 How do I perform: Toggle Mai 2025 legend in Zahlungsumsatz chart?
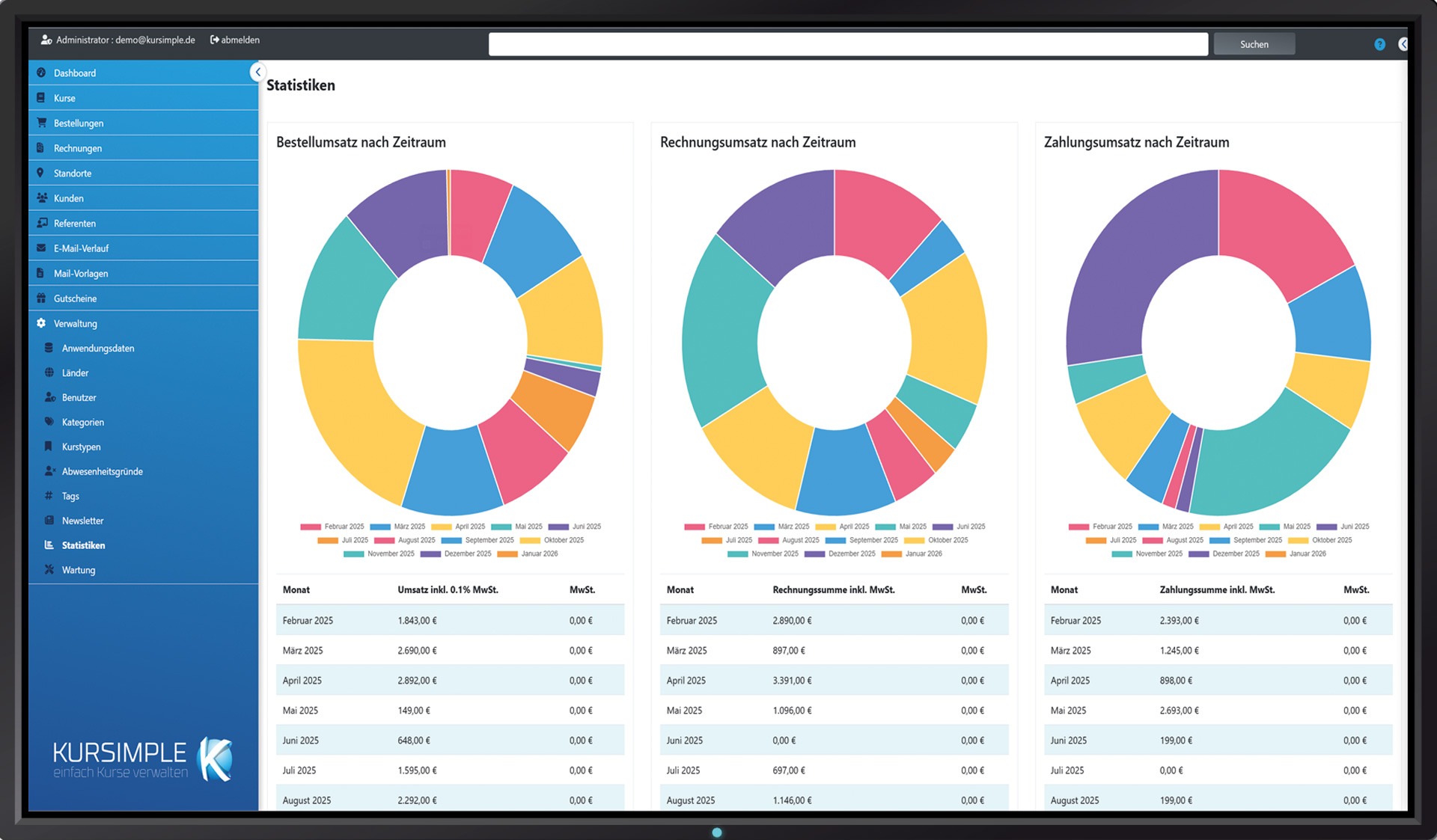[1296, 527]
